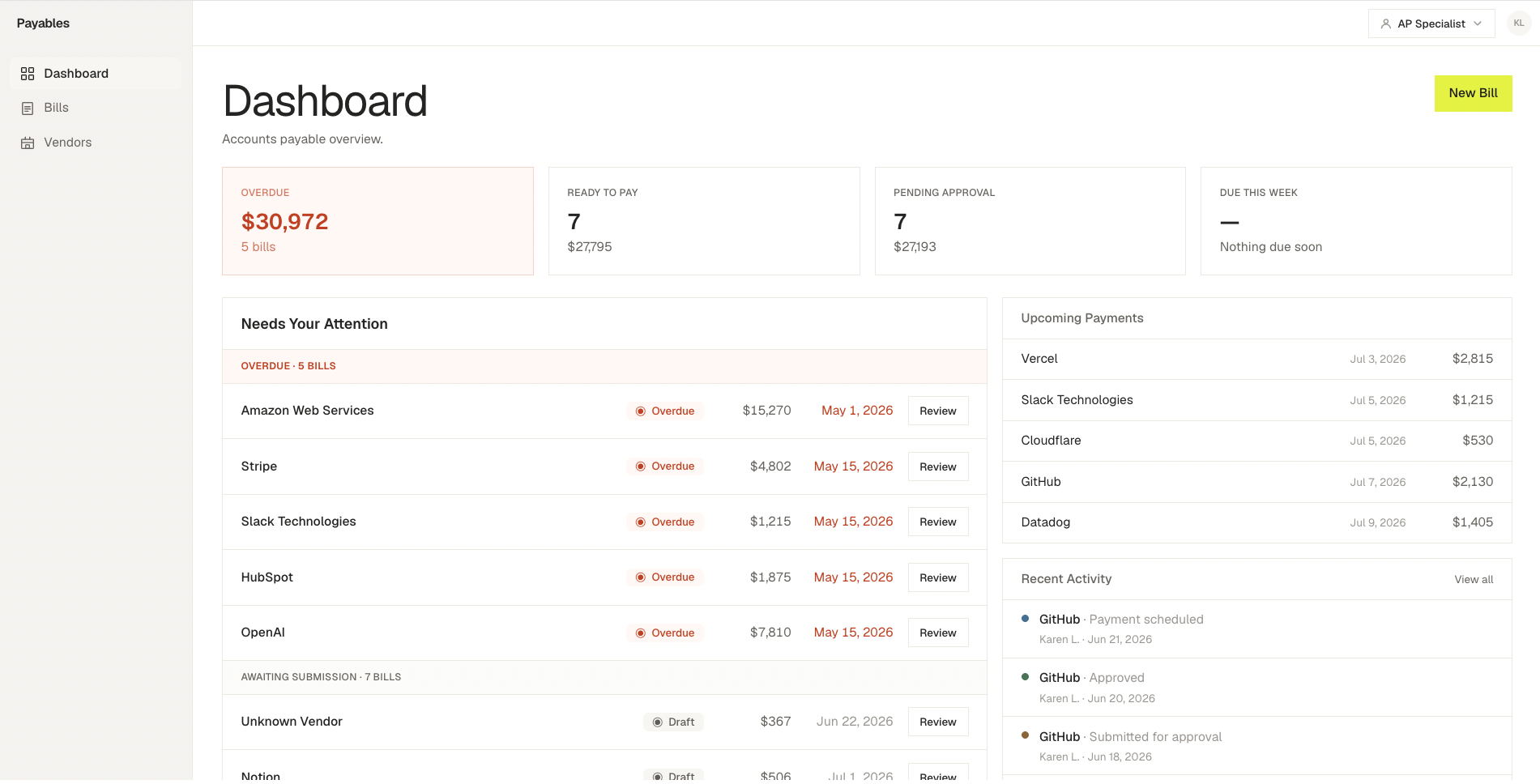
Task: Click the Overdue status icon for OpenAI
Action: [x=641, y=633]
